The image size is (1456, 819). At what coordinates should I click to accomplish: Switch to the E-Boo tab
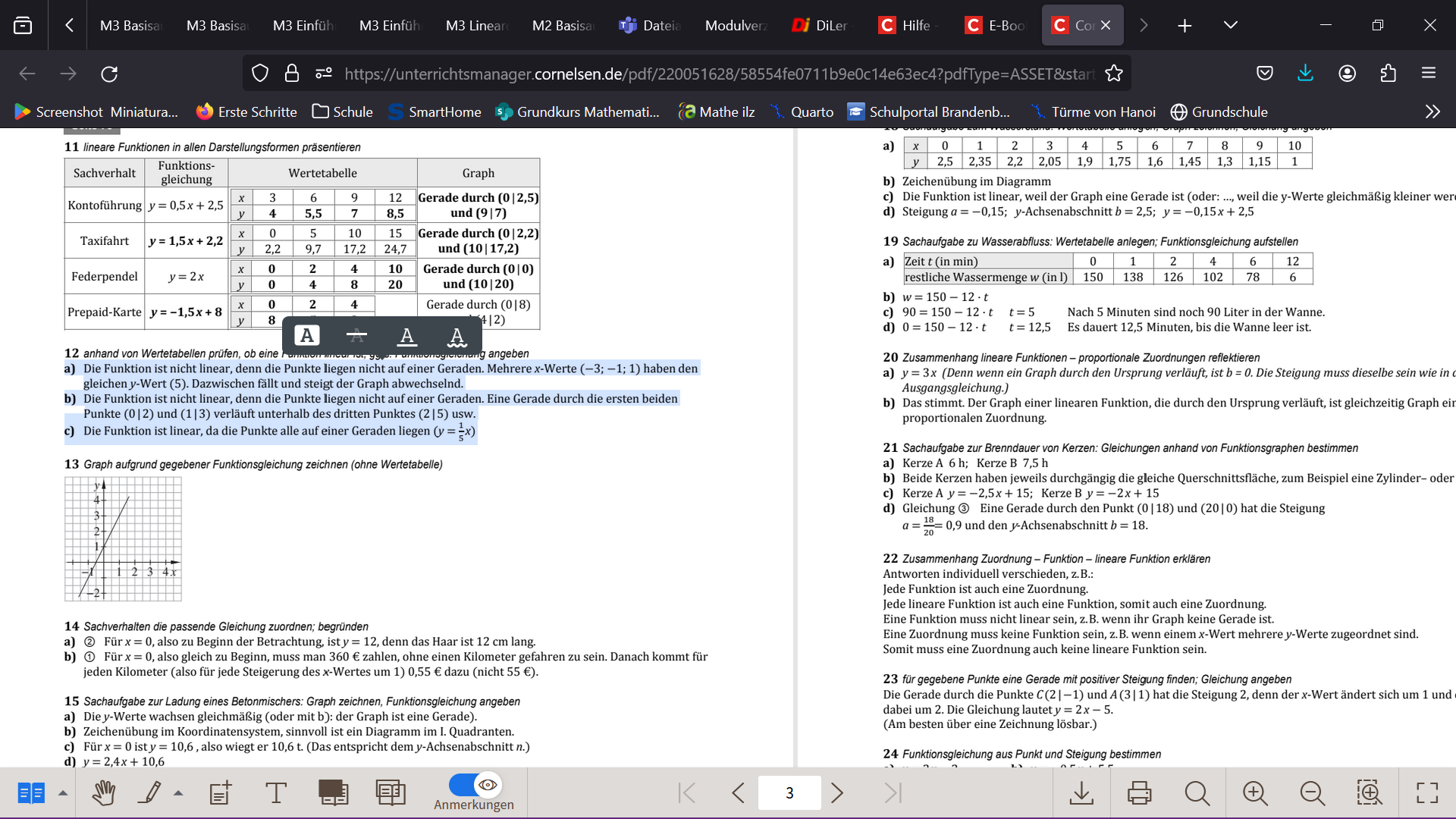[996, 25]
